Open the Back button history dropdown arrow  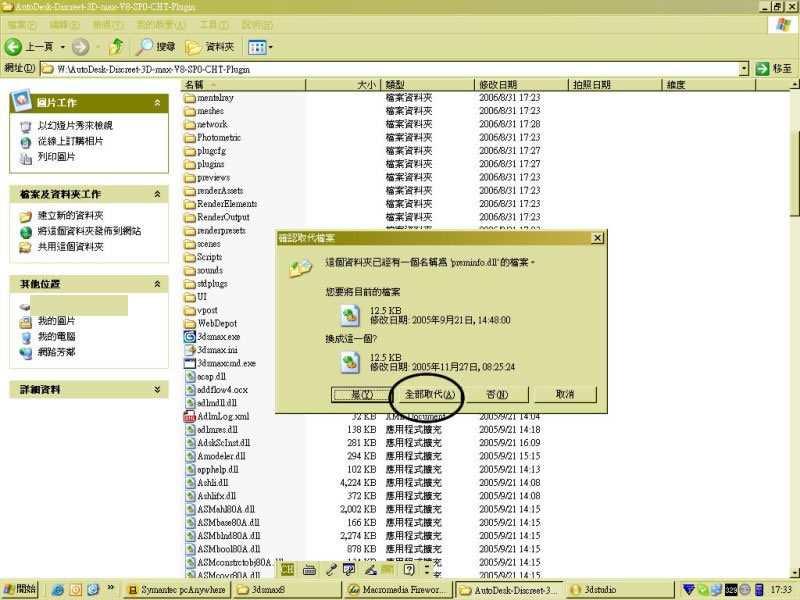pyautogui.click(x=63, y=47)
